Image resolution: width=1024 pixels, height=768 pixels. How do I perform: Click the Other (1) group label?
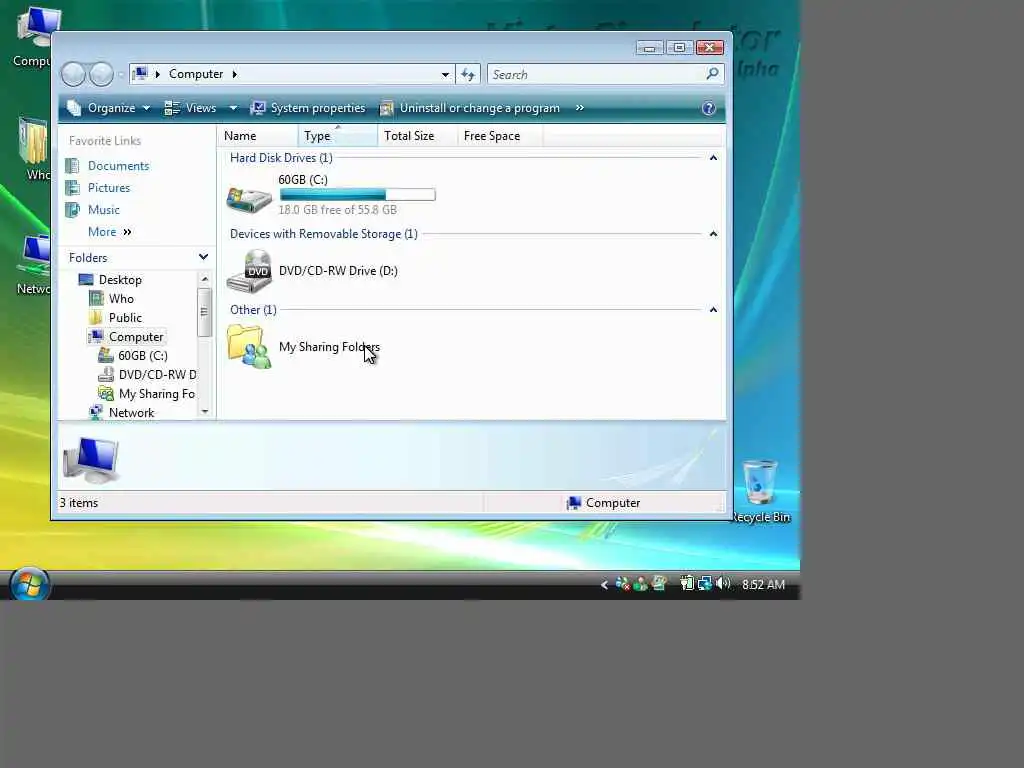click(253, 310)
